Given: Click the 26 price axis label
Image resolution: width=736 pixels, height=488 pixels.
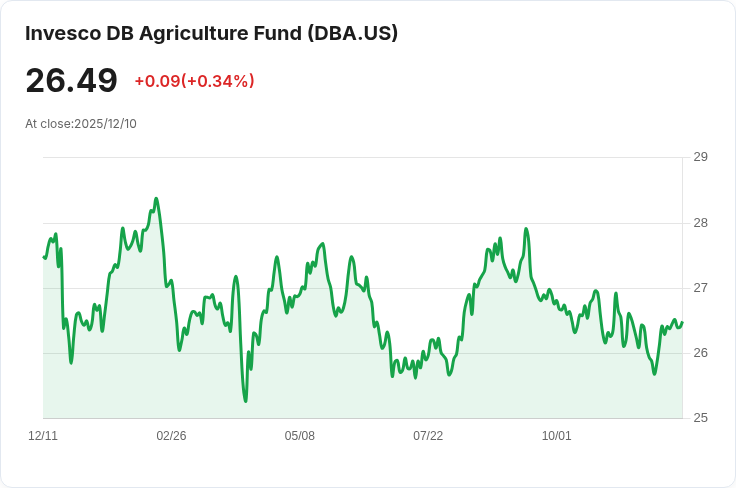Looking at the screenshot, I should click(700, 353).
